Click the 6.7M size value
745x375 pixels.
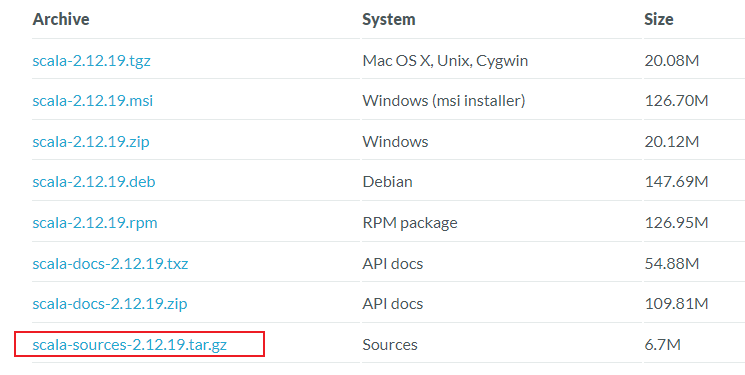point(662,345)
